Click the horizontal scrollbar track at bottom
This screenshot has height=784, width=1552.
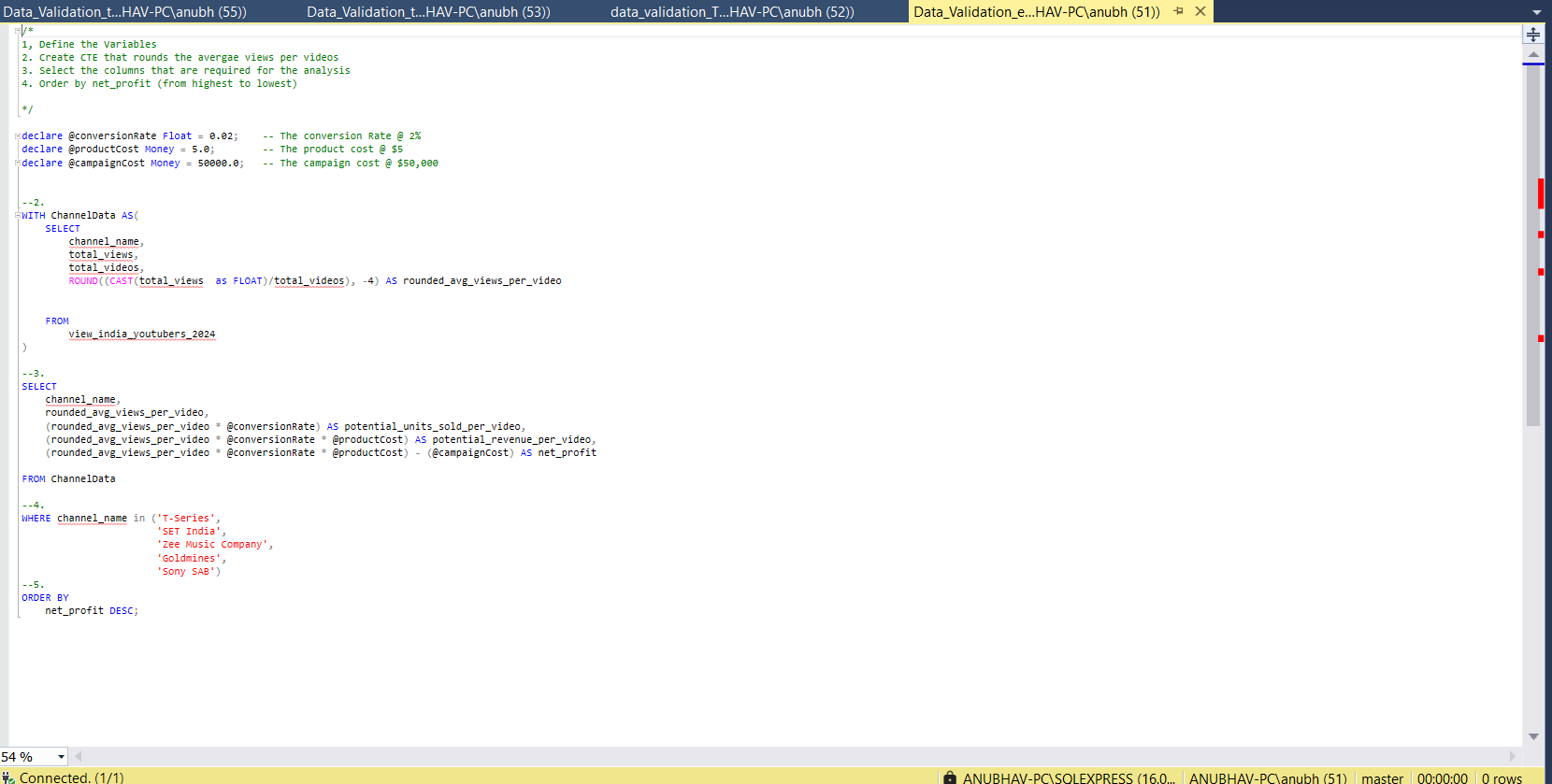pos(795,756)
